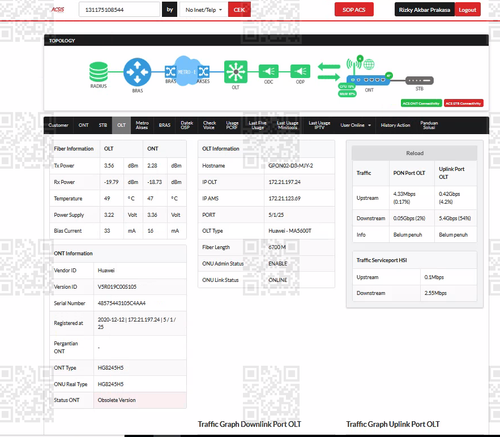Click the RADIUS database icon in topology
This screenshot has height=437, width=500.
pyautogui.click(x=98, y=72)
